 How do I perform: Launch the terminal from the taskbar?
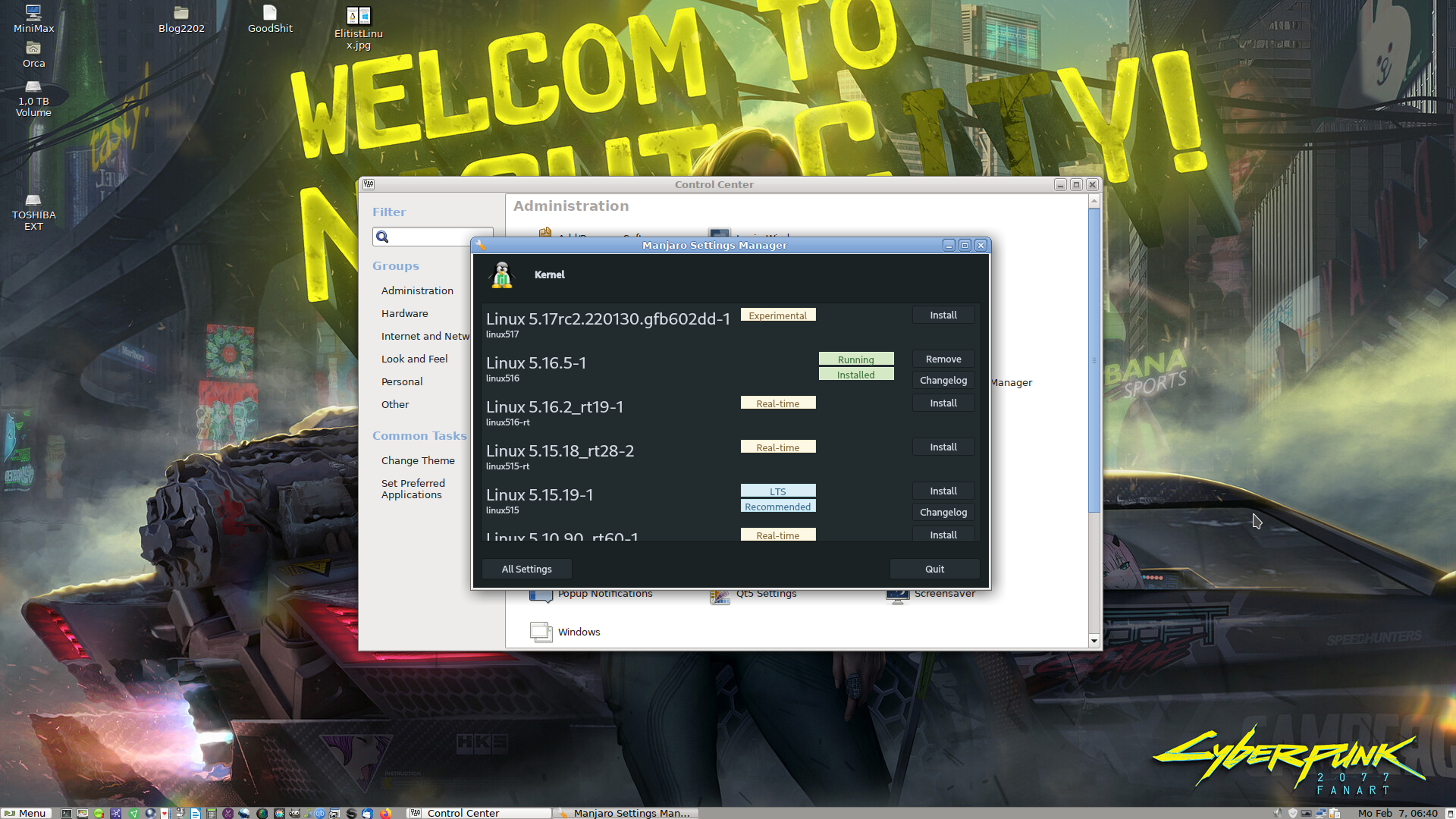(x=66, y=813)
